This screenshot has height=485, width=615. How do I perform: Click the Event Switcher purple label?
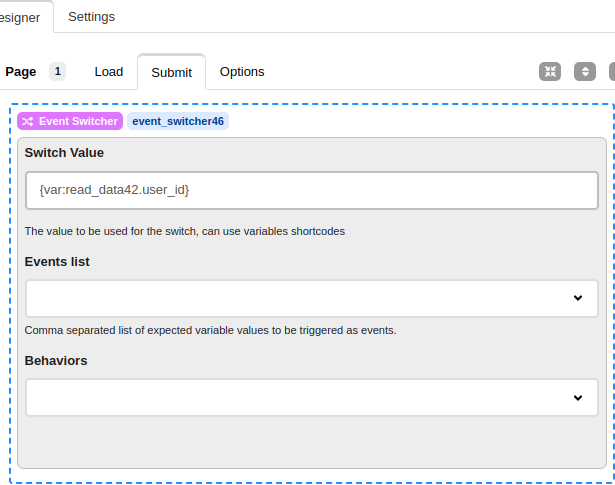point(70,121)
